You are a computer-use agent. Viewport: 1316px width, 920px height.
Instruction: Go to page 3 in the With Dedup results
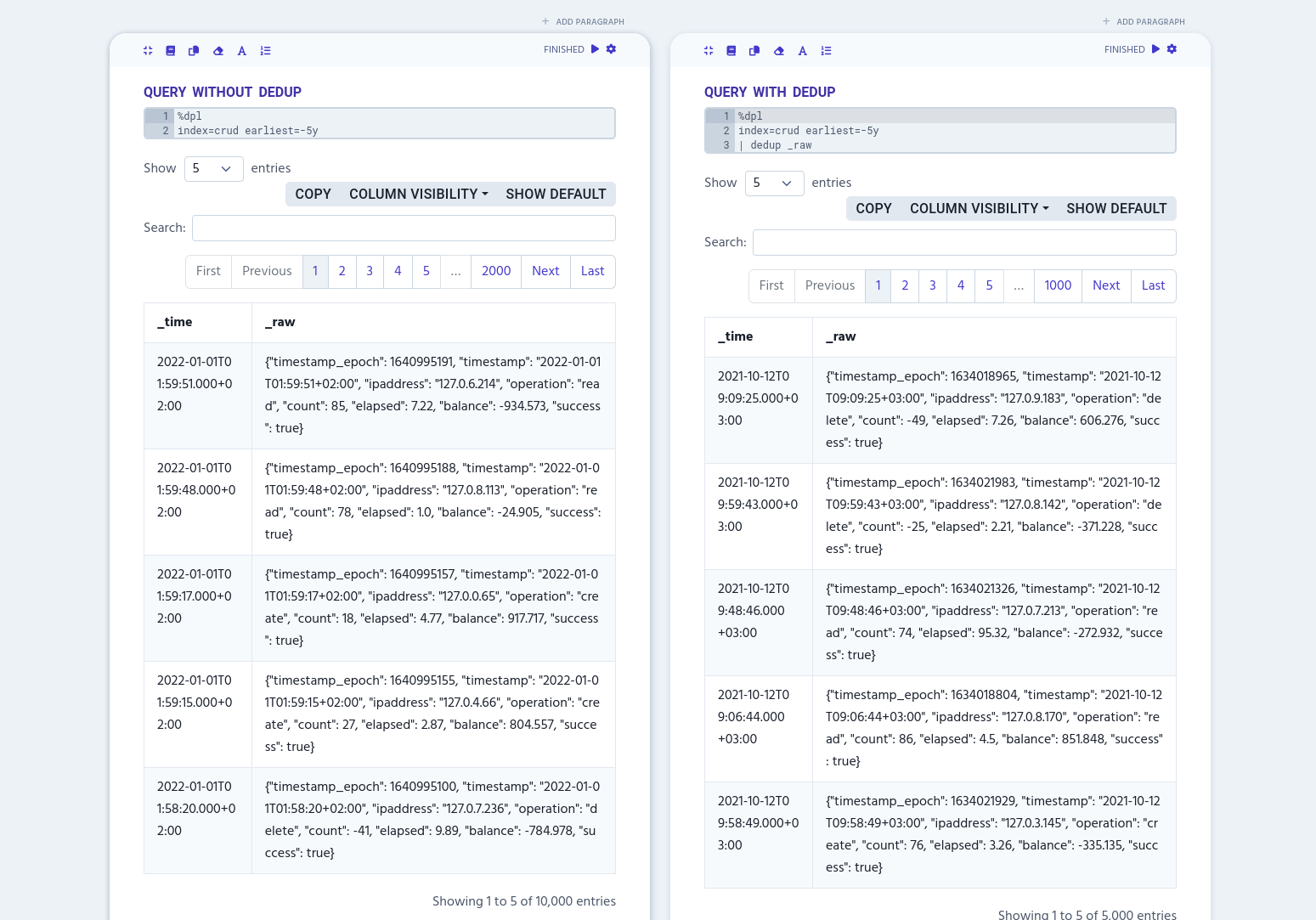pos(932,285)
